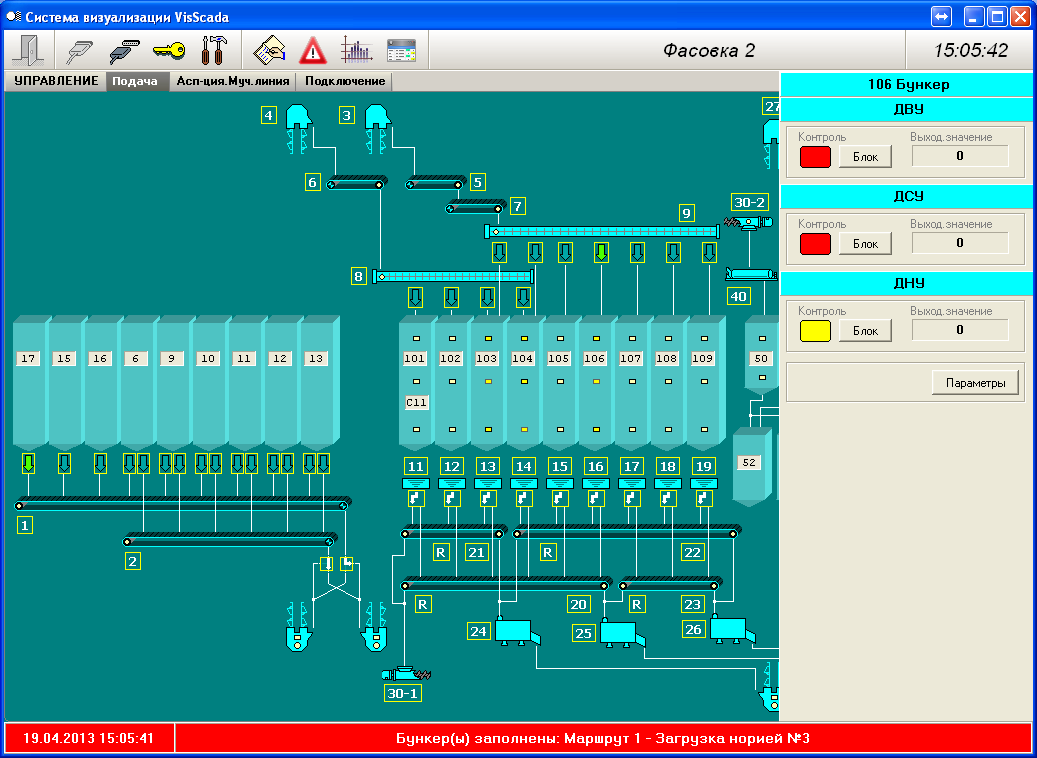Image resolution: width=1037 pixels, height=758 pixels.
Task: Select bunker 103 label on diagram
Action: click(x=487, y=358)
